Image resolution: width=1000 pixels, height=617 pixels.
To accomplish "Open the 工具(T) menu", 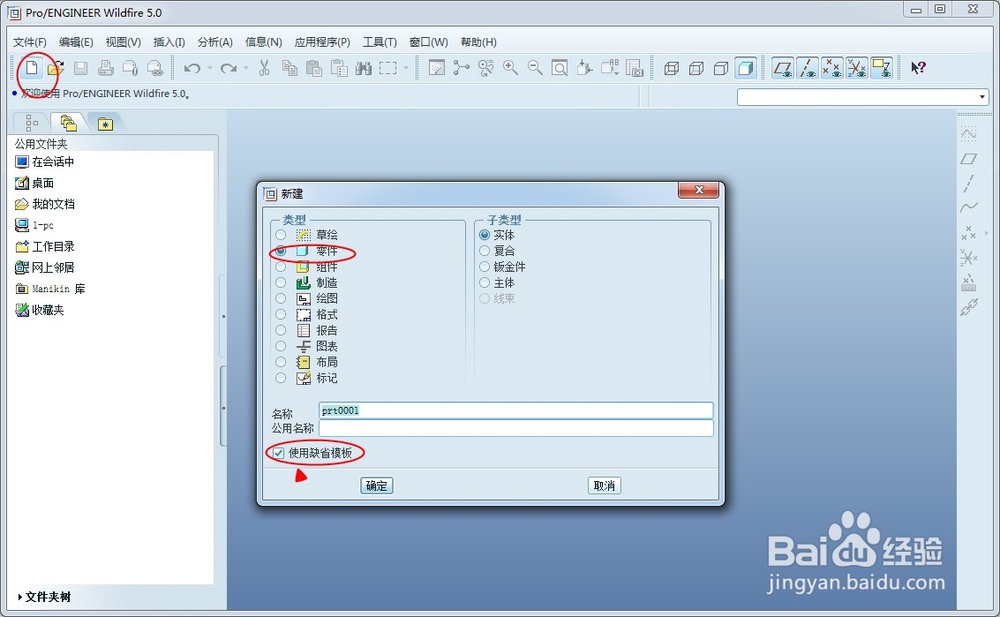I will pyautogui.click(x=379, y=42).
